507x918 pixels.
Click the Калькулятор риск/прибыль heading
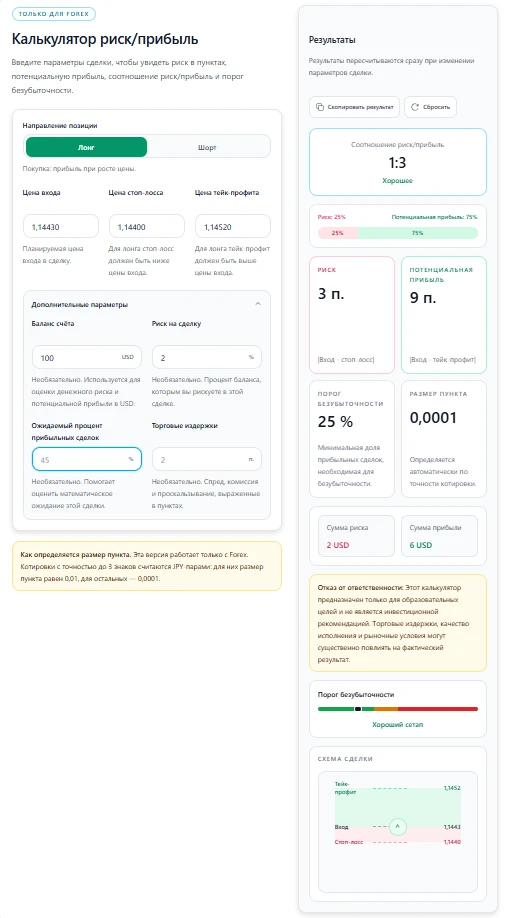(x=105, y=39)
